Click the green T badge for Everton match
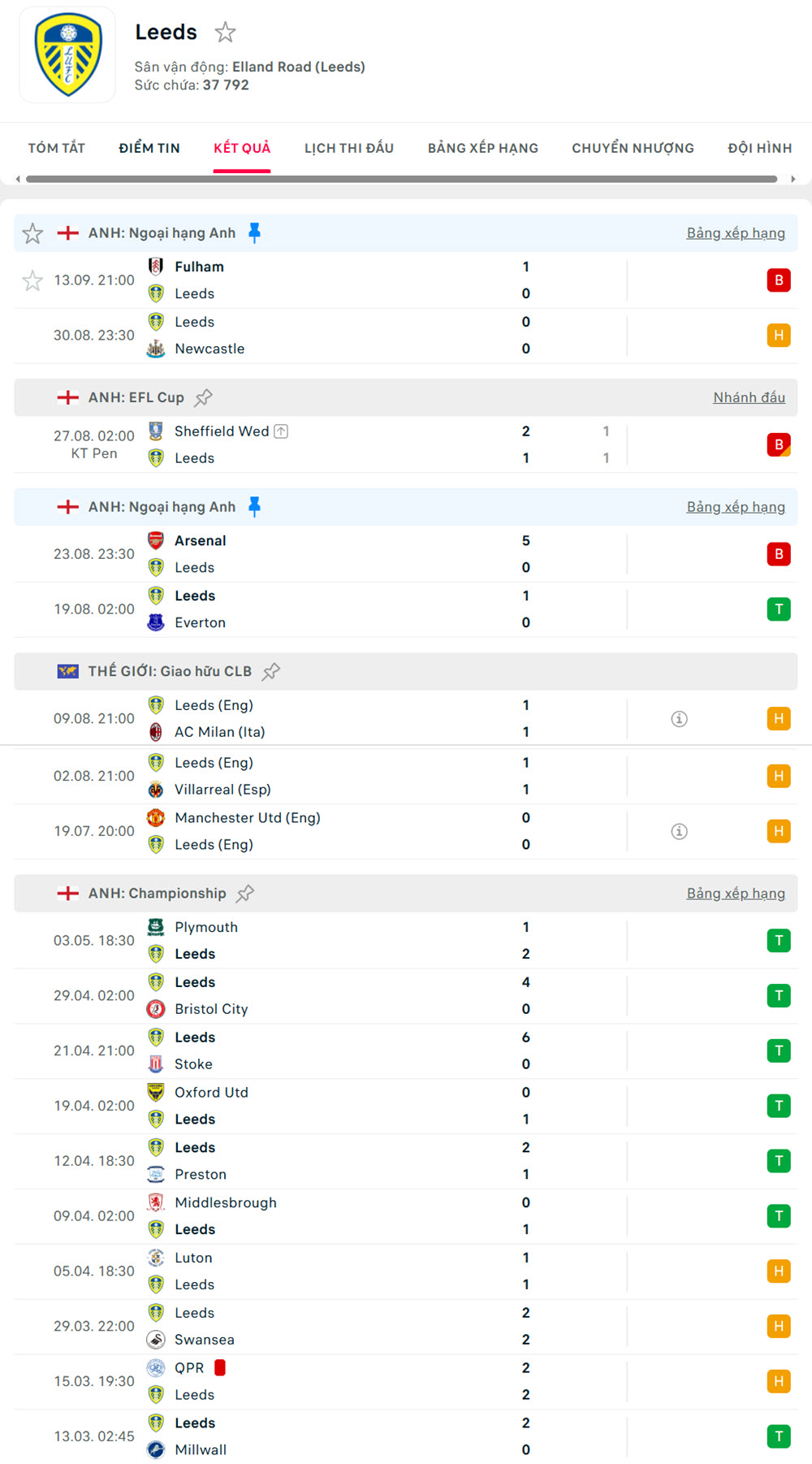This screenshot has height=1464, width=812. coord(779,609)
